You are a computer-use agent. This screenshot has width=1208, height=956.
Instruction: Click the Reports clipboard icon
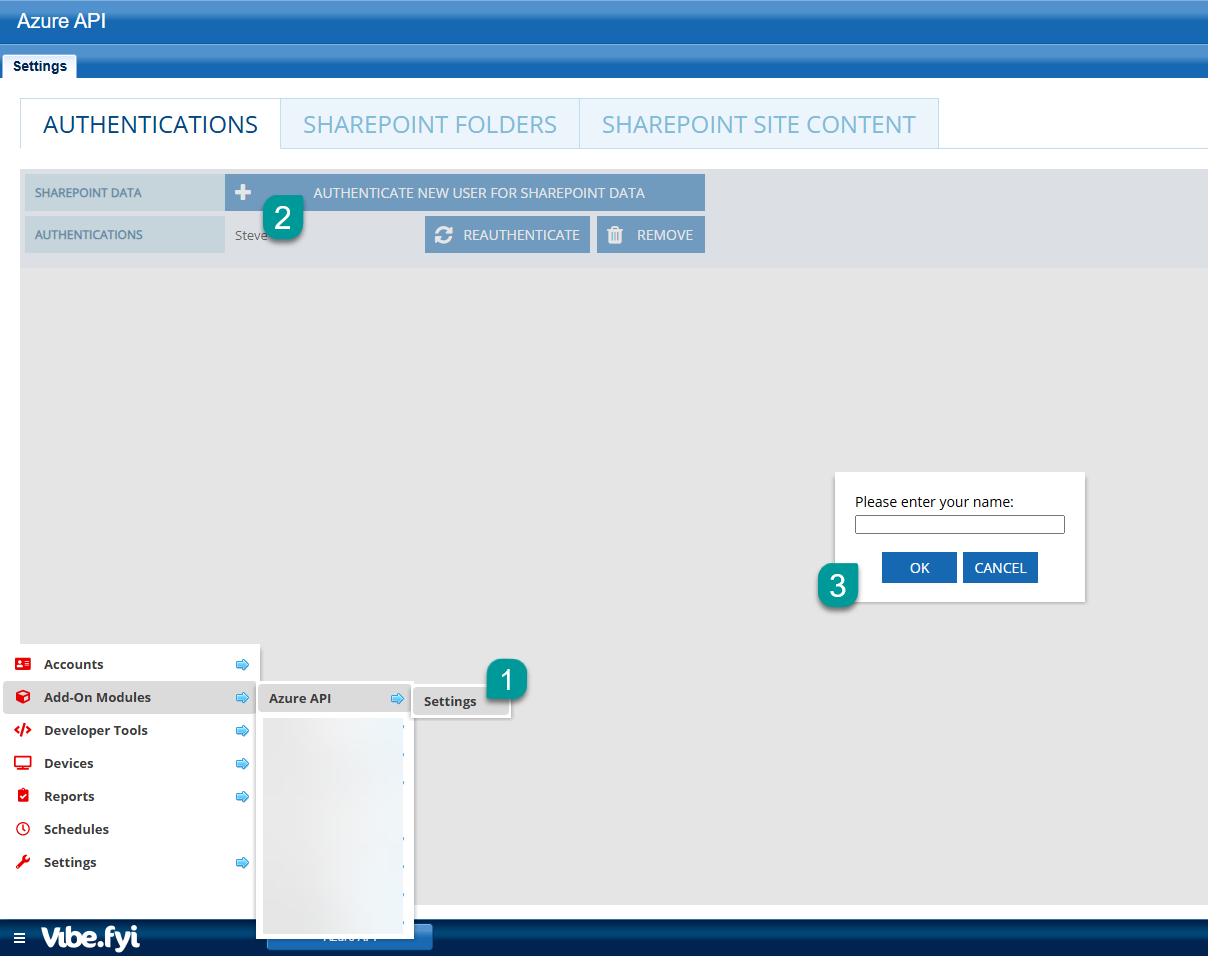pyautogui.click(x=23, y=796)
